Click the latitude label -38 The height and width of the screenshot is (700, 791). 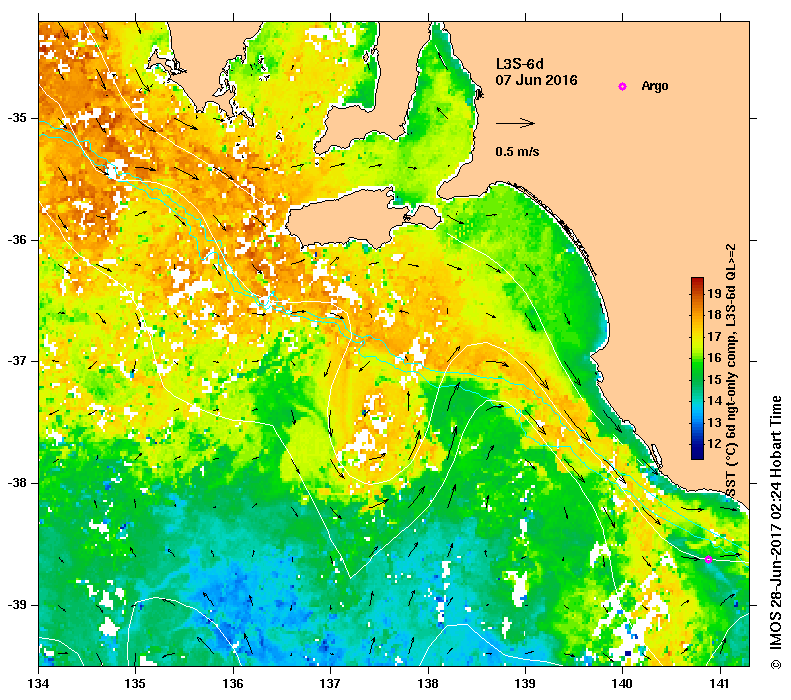(17, 483)
